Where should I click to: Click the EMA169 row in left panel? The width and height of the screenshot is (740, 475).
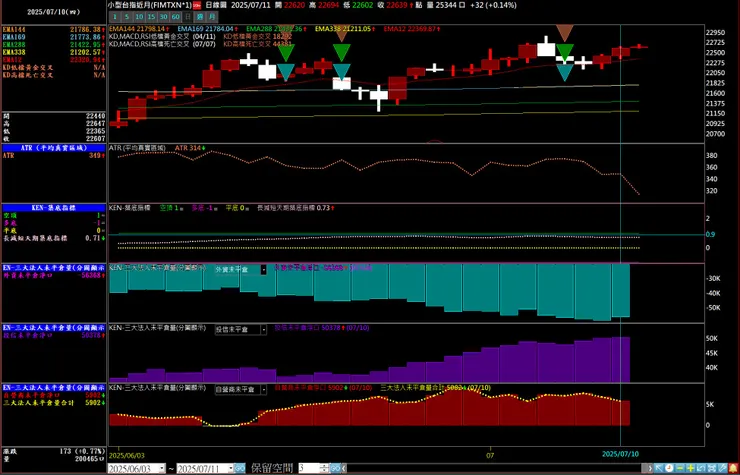point(54,37)
